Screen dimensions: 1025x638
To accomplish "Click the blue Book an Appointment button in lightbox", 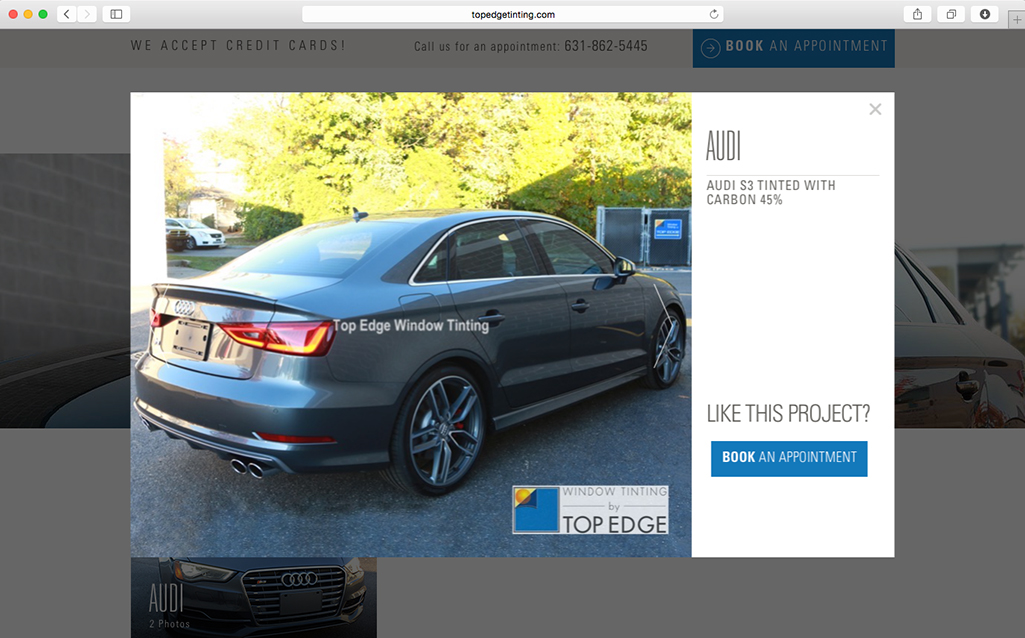I will (789, 458).
